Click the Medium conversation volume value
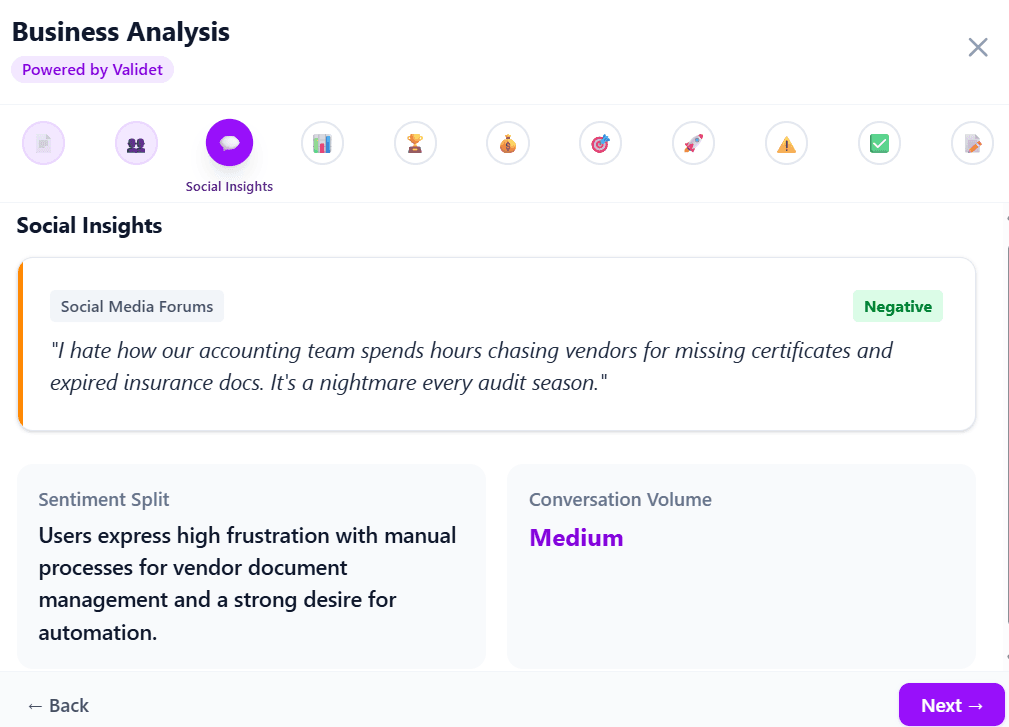This screenshot has width=1009, height=727. tap(576, 537)
